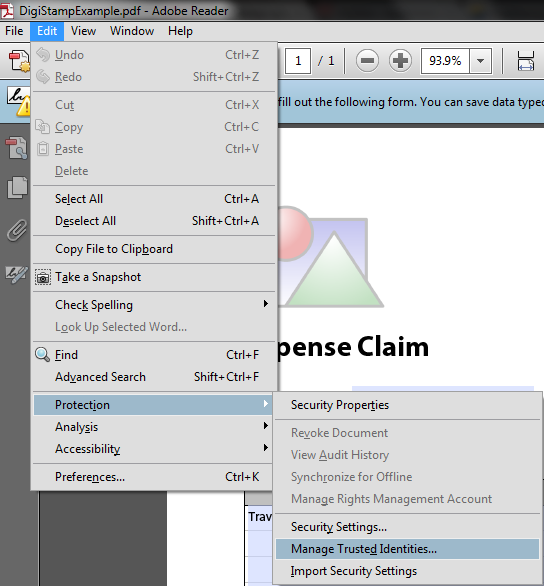
Task: Open the View menu
Action: (x=83, y=31)
